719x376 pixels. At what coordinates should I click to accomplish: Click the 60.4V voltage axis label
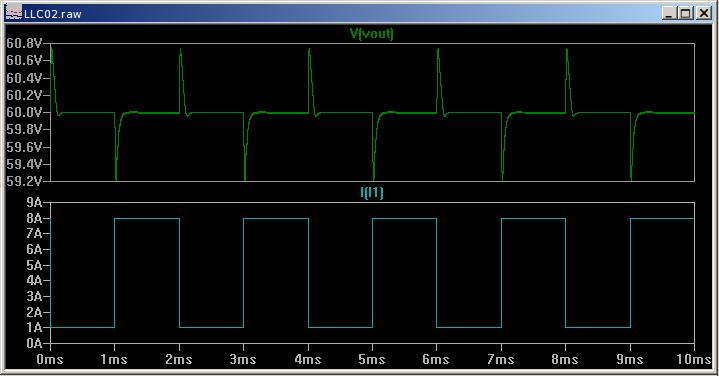[24, 78]
